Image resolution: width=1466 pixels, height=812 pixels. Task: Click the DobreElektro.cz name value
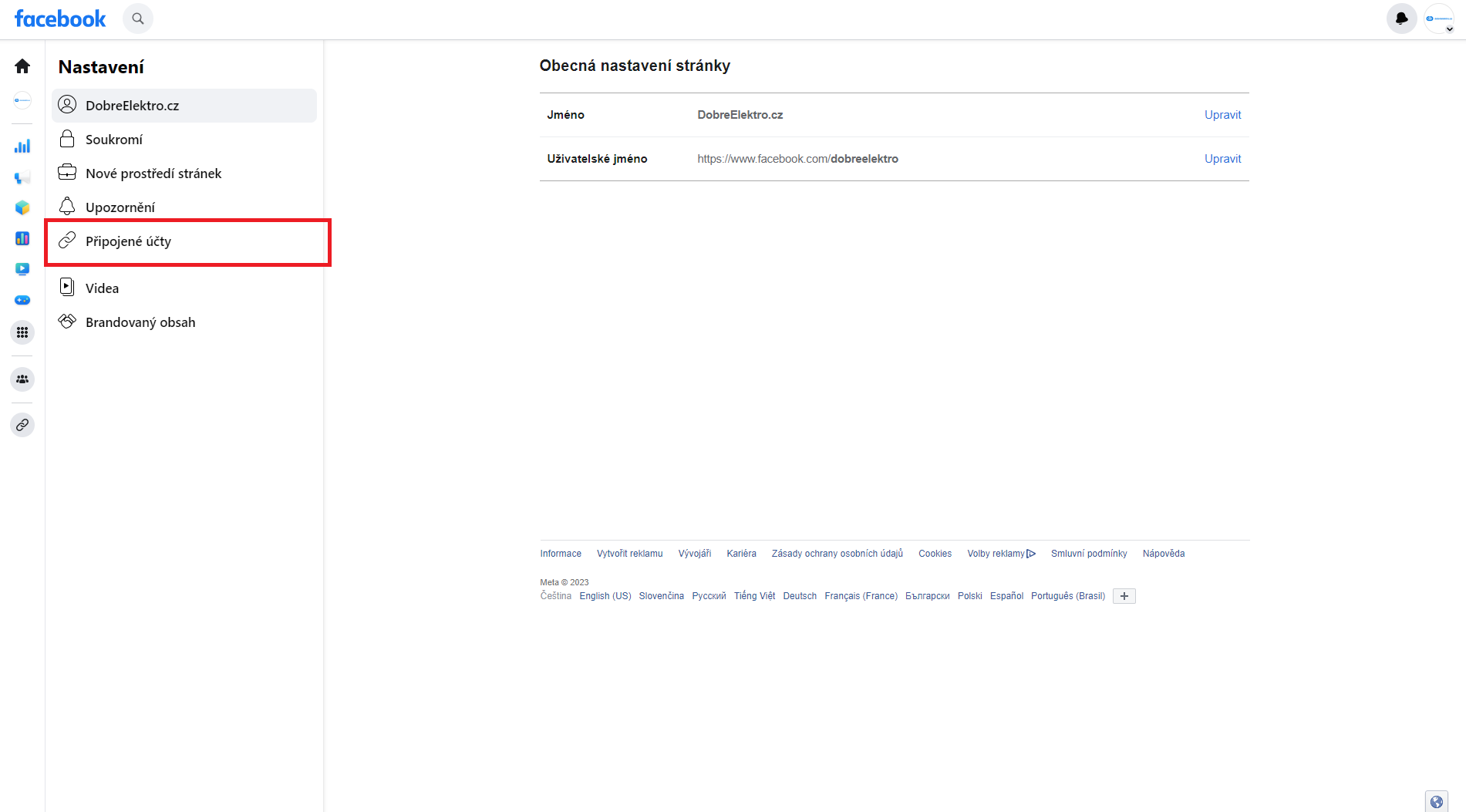(x=740, y=115)
